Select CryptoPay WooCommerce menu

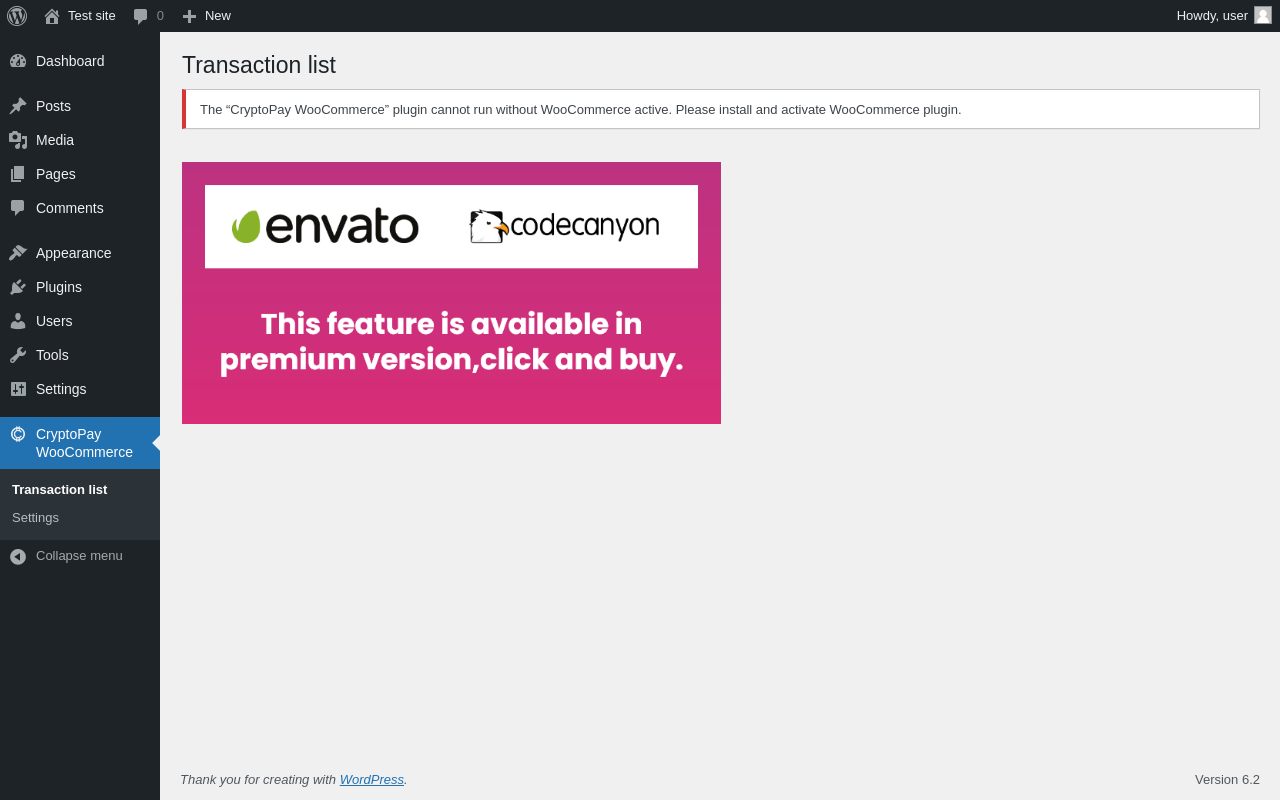tap(80, 443)
